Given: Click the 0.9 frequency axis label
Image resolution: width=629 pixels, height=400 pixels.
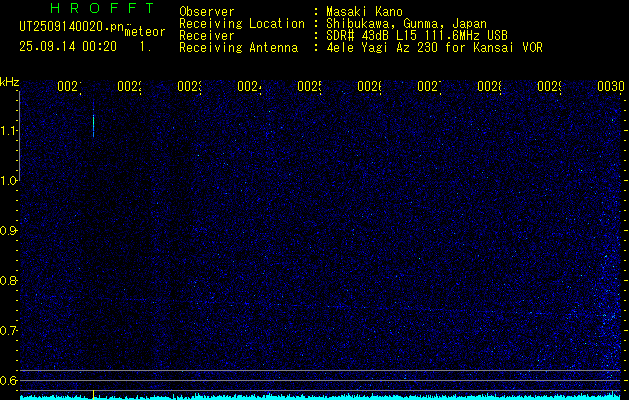Looking at the screenshot, I should coord(8,231).
